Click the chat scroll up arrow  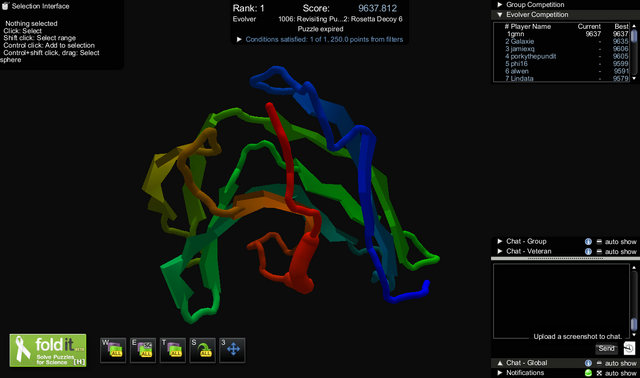tap(634, 267)
